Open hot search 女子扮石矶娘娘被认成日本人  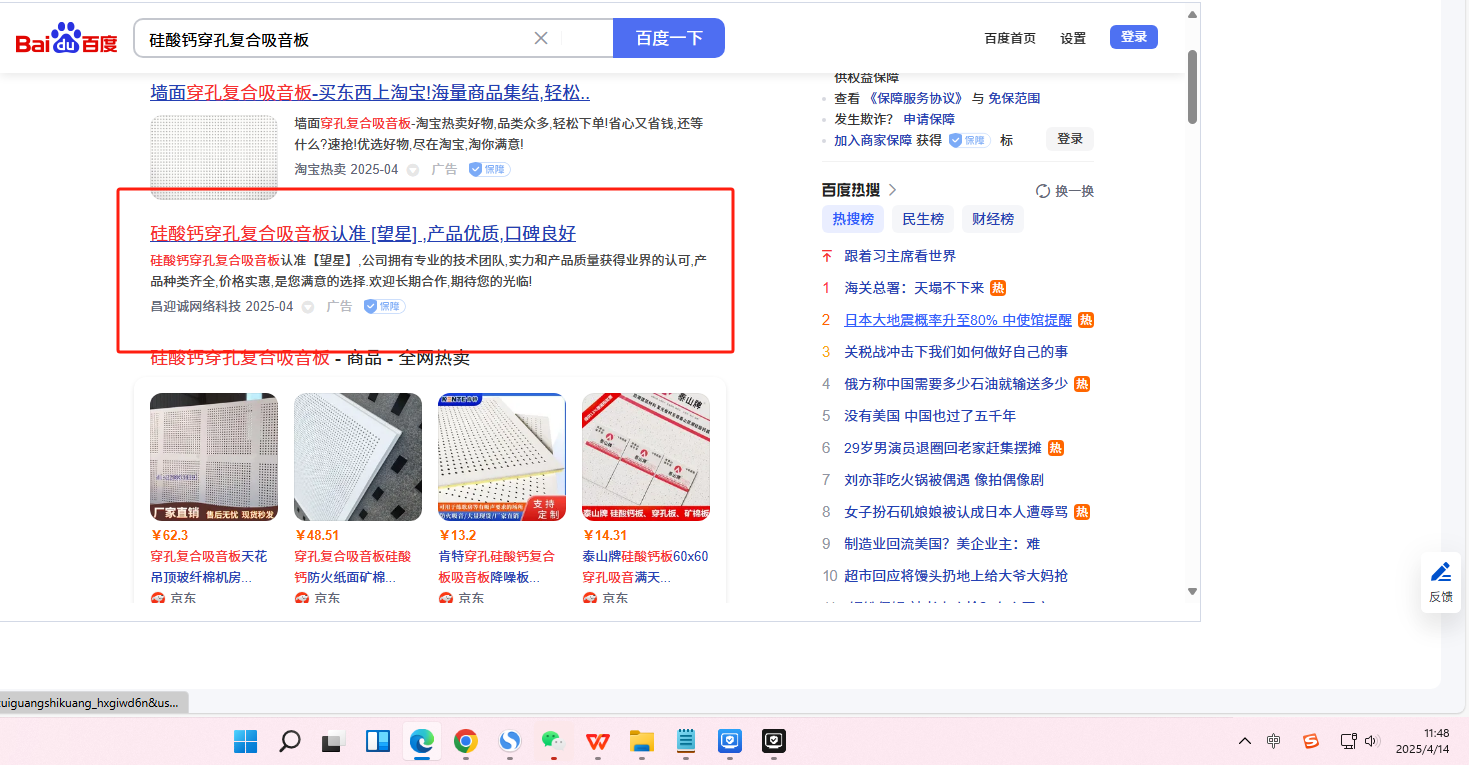(x=956, y=512)
